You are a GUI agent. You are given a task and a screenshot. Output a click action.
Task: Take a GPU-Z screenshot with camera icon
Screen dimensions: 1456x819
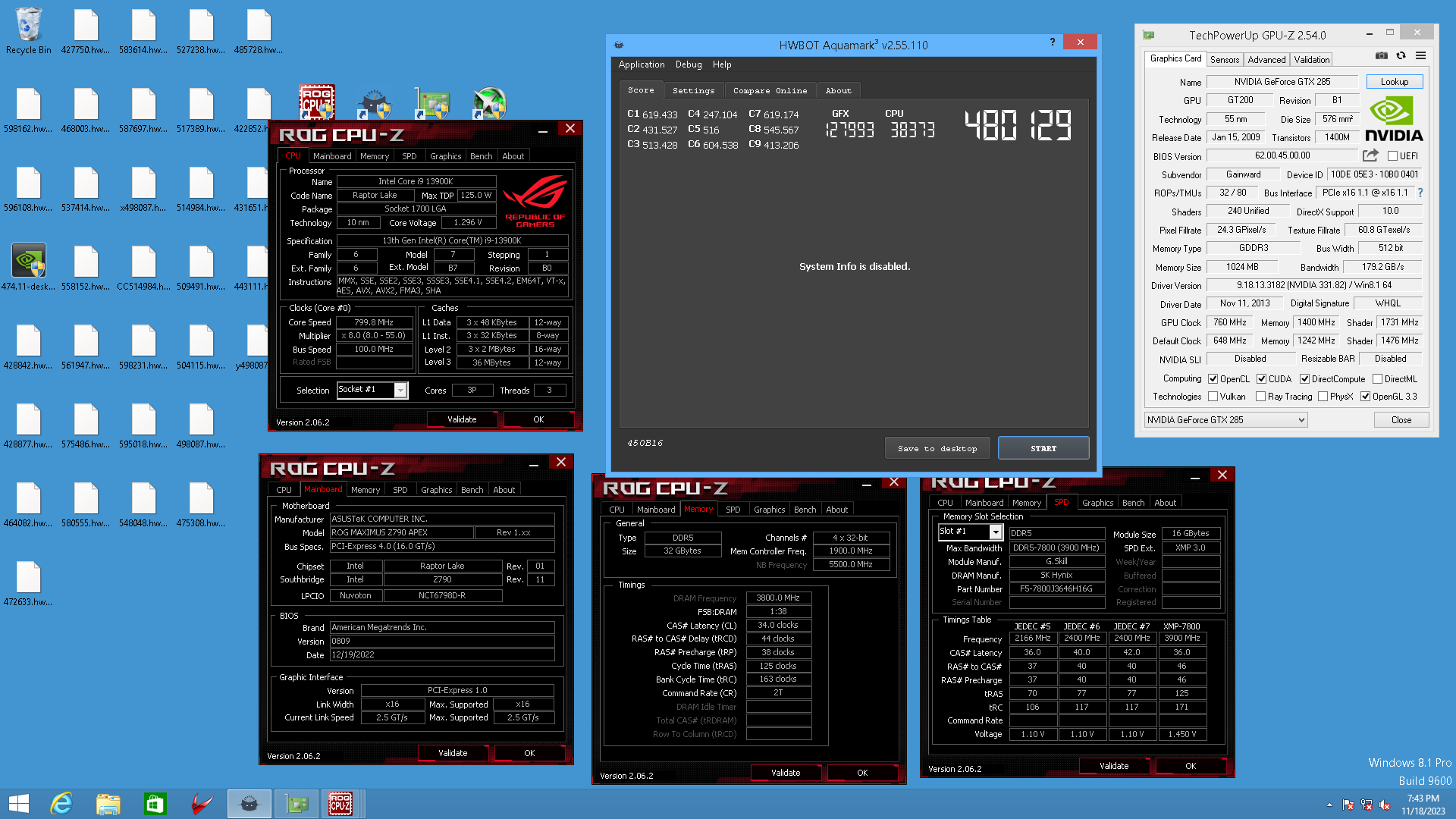coord(1382,56)
